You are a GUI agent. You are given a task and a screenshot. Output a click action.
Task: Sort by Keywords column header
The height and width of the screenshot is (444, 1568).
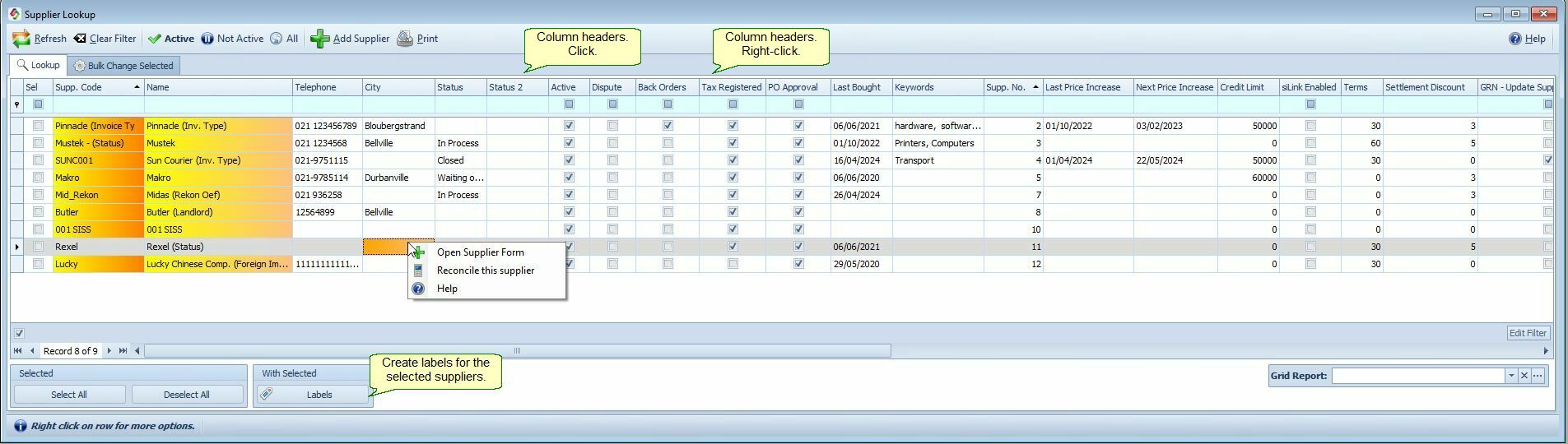coord(938,87)
